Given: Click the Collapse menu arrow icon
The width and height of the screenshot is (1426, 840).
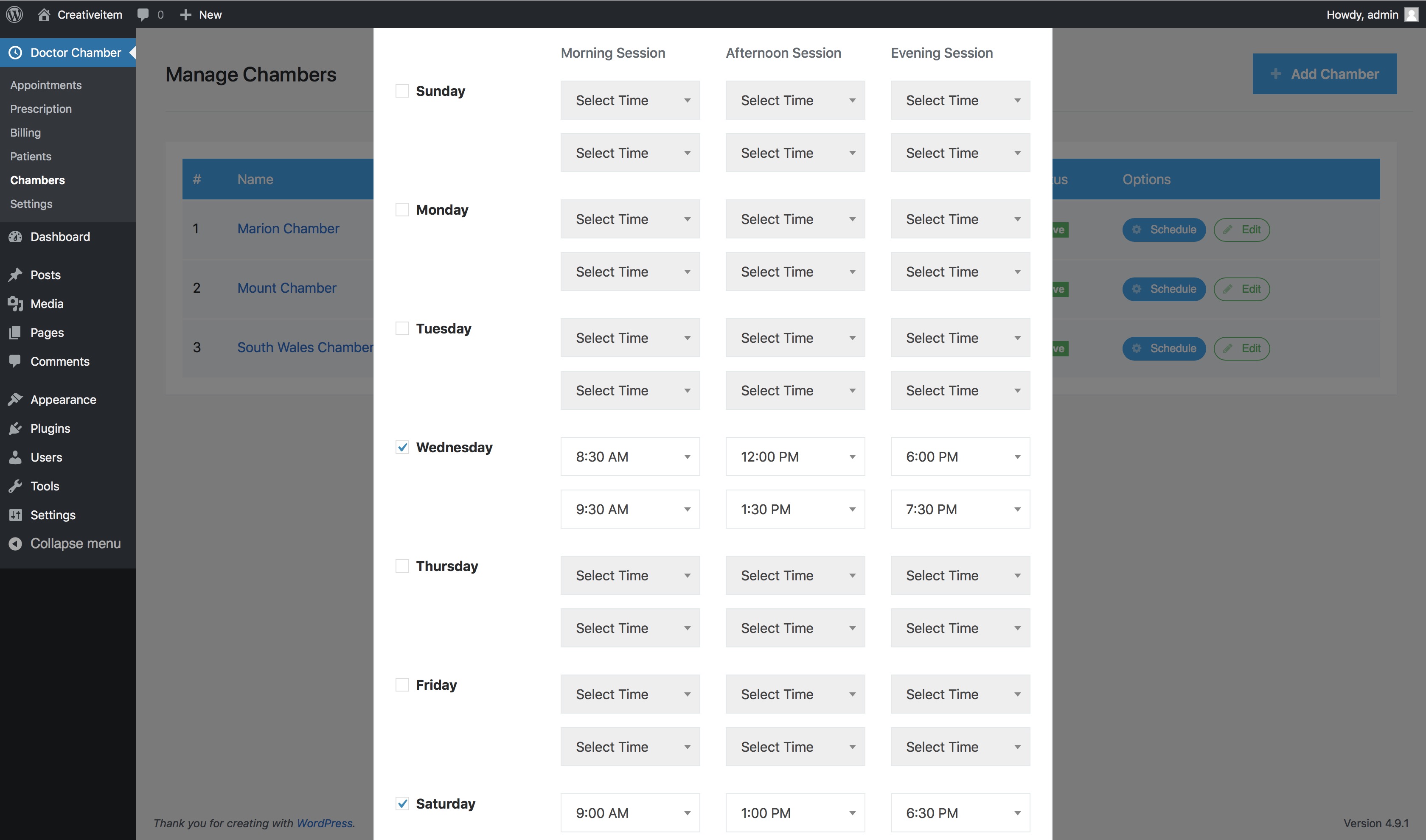Looking at the screenshot, I should pyautogui.click(x=16, y=543).
